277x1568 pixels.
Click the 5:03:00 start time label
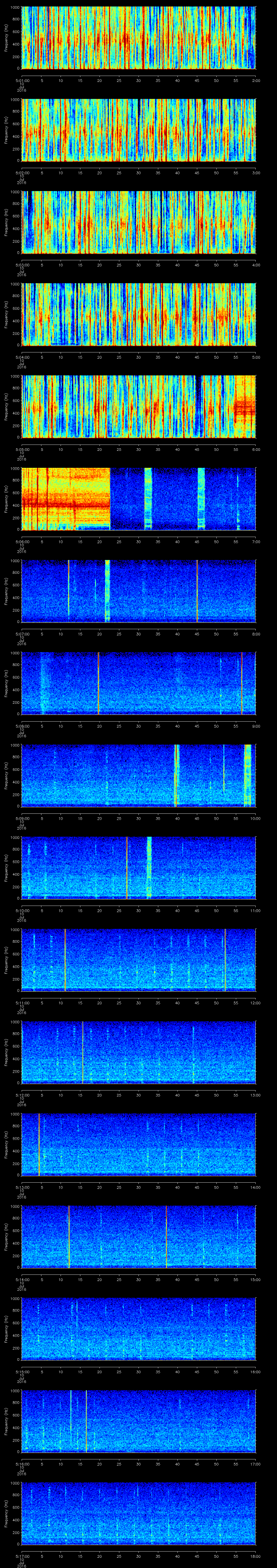tap(21, 265)
